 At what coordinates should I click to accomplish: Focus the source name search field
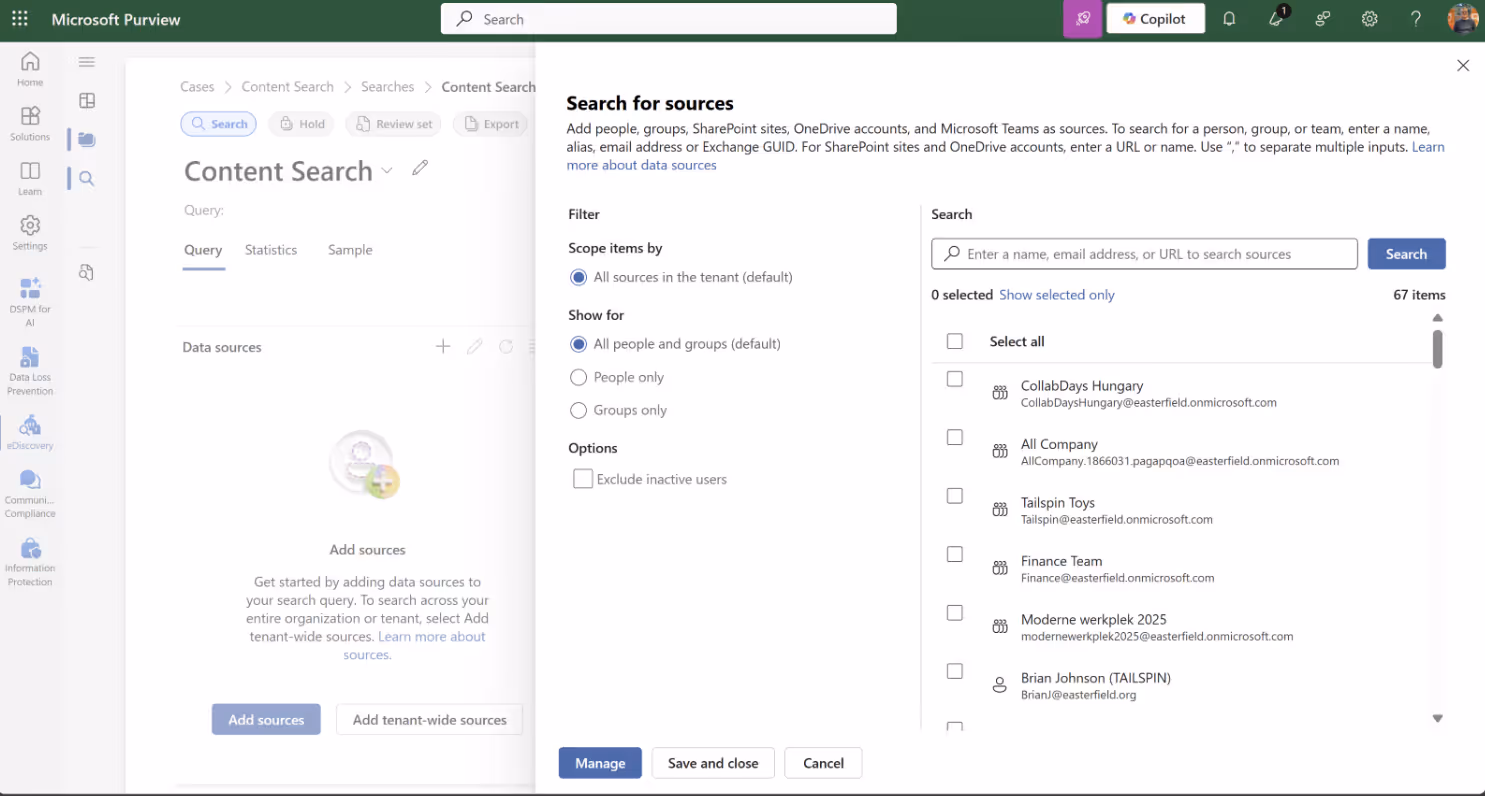(1144, 254)
